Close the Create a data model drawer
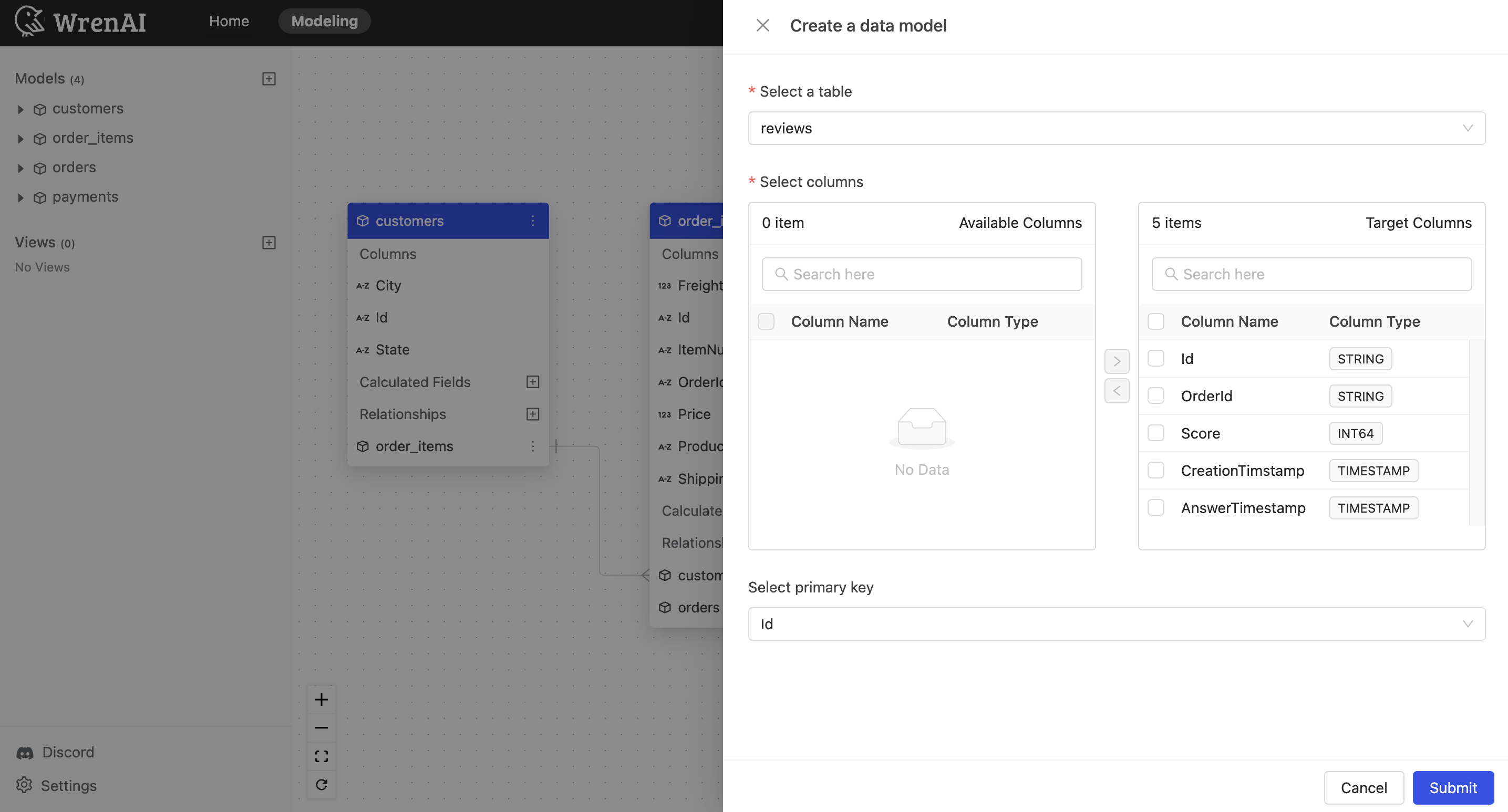 point(763,25)
